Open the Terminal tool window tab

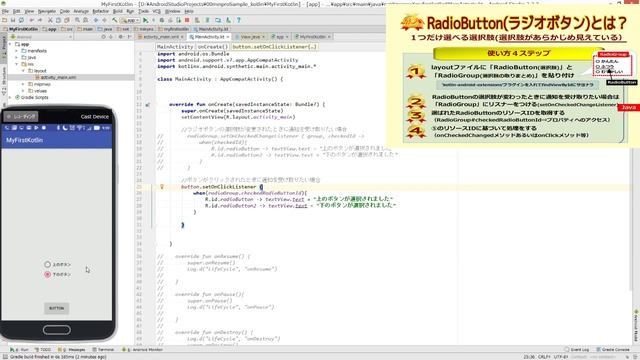(x=103, y=350)
